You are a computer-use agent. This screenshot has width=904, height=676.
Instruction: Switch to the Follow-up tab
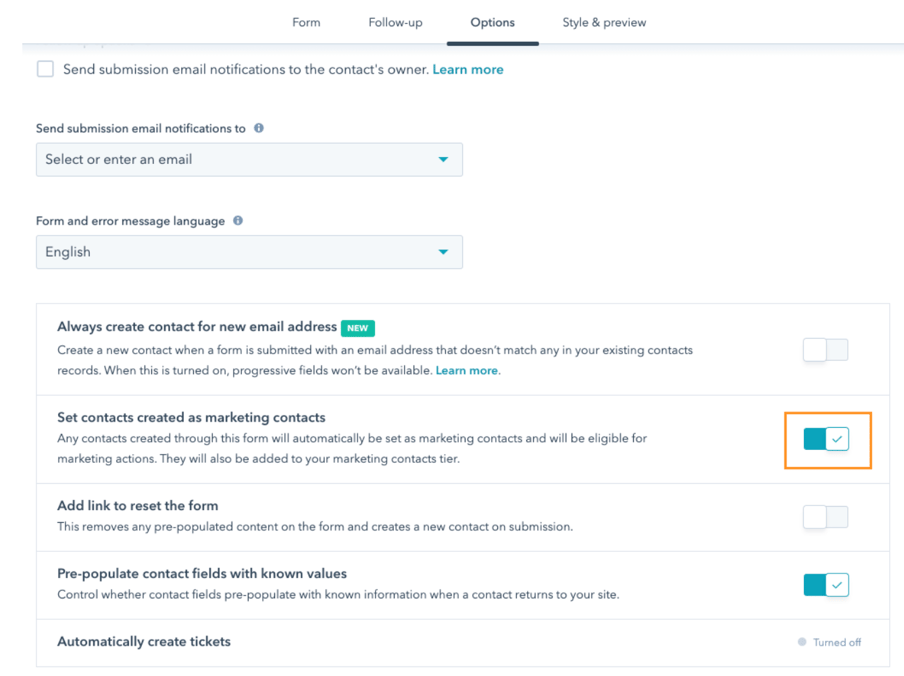pyautogui.click(x=394, y=22)
